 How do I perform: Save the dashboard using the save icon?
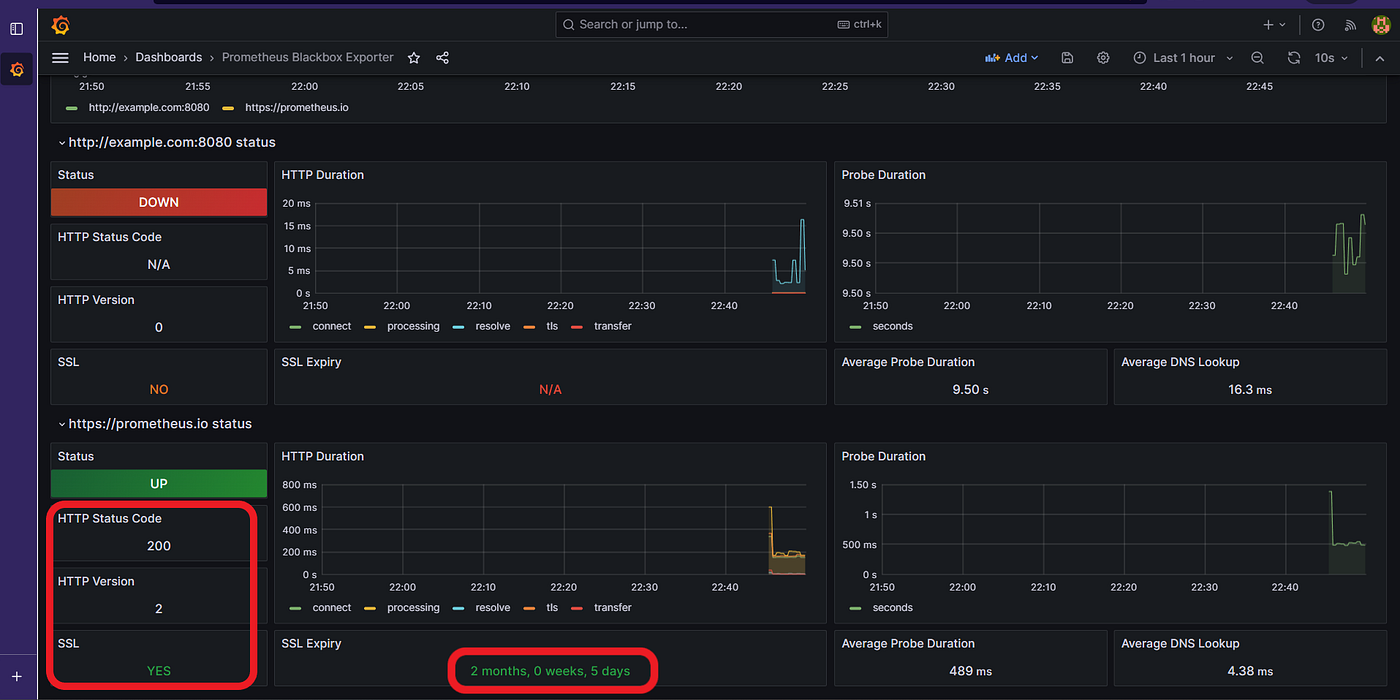[1066, 57]
